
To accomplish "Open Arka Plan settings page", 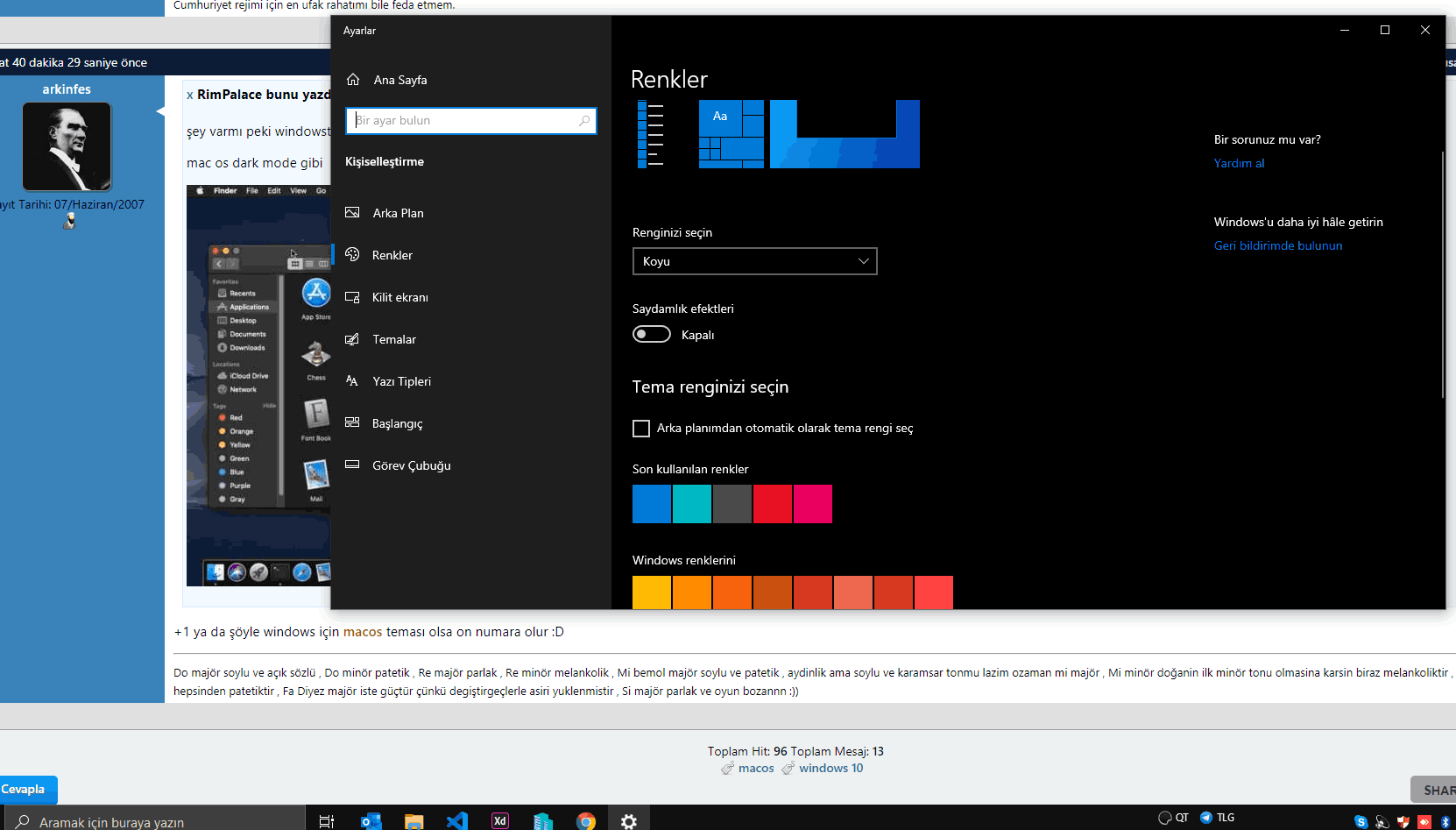I will (398, 213).
